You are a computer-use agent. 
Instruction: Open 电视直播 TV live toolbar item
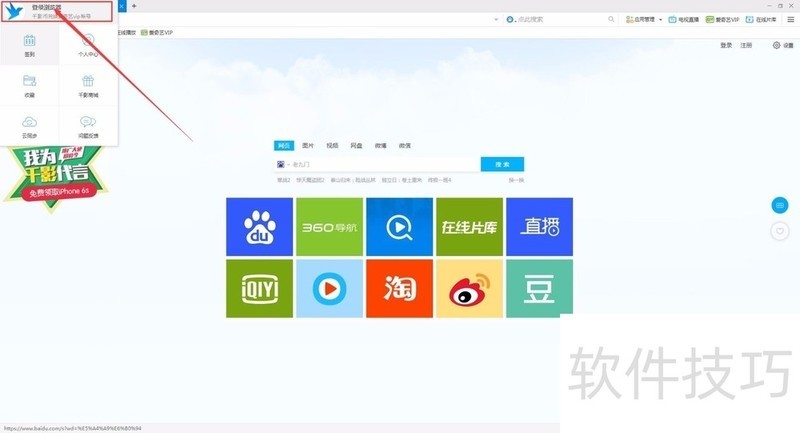tap(684, 19)
